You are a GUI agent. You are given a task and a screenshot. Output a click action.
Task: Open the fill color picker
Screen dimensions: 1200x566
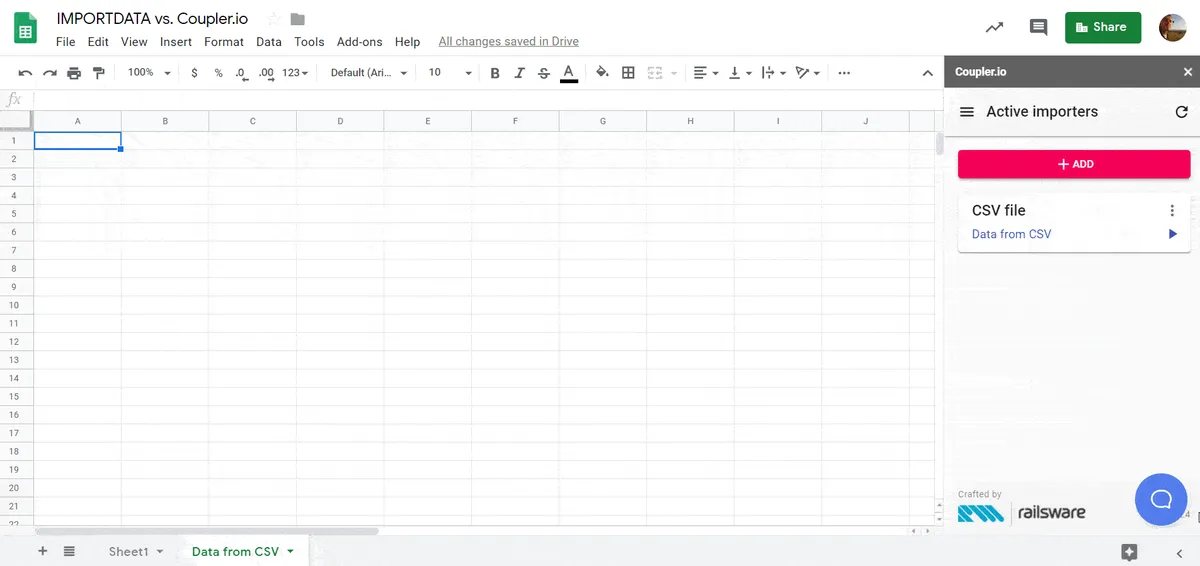tap(602, 73)
